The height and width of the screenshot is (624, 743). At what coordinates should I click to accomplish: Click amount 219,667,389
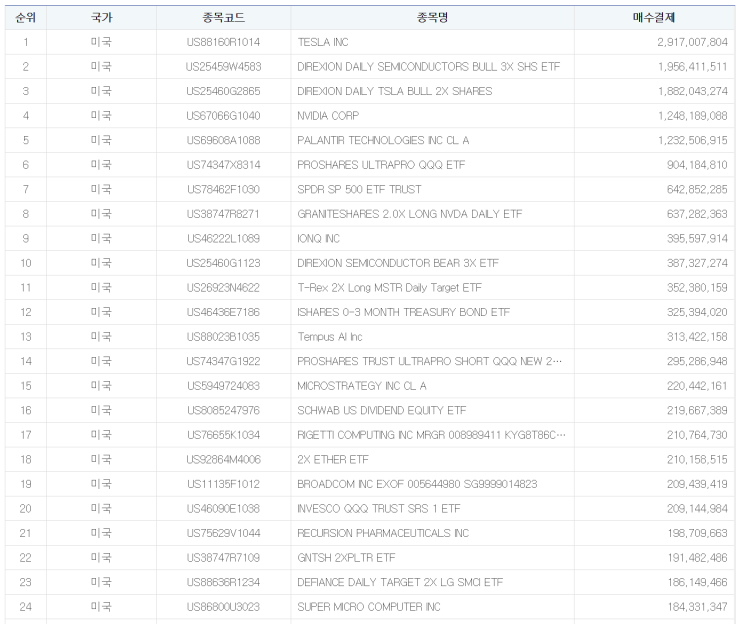click(x=697, y=410)
